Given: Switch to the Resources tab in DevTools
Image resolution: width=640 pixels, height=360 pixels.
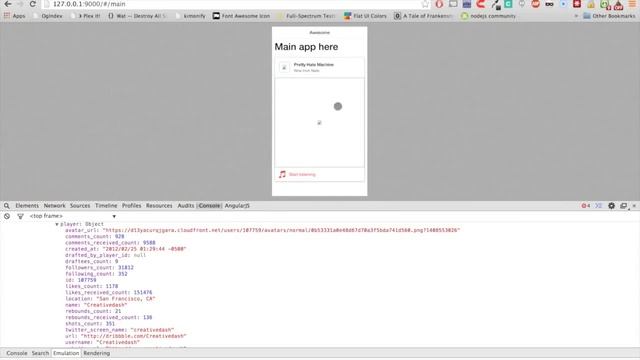Looking at the screenshot, I should pyautogui.click(x=159, y=206).
